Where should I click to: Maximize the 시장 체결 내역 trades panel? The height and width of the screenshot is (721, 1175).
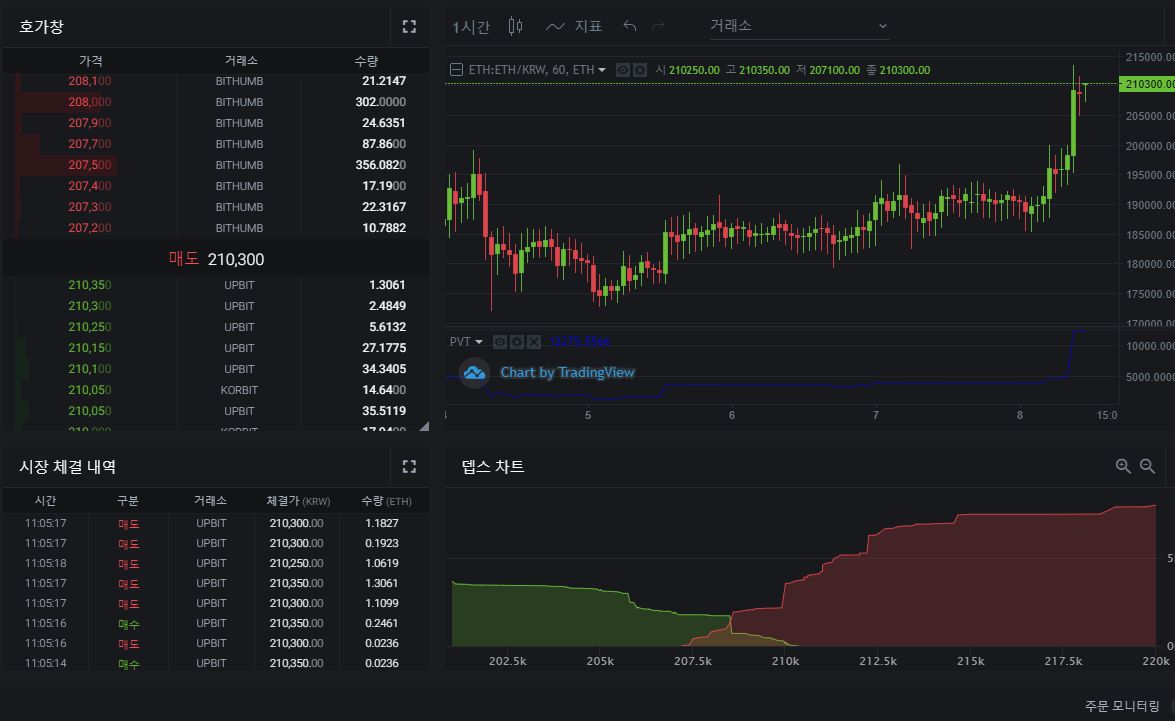409,467
